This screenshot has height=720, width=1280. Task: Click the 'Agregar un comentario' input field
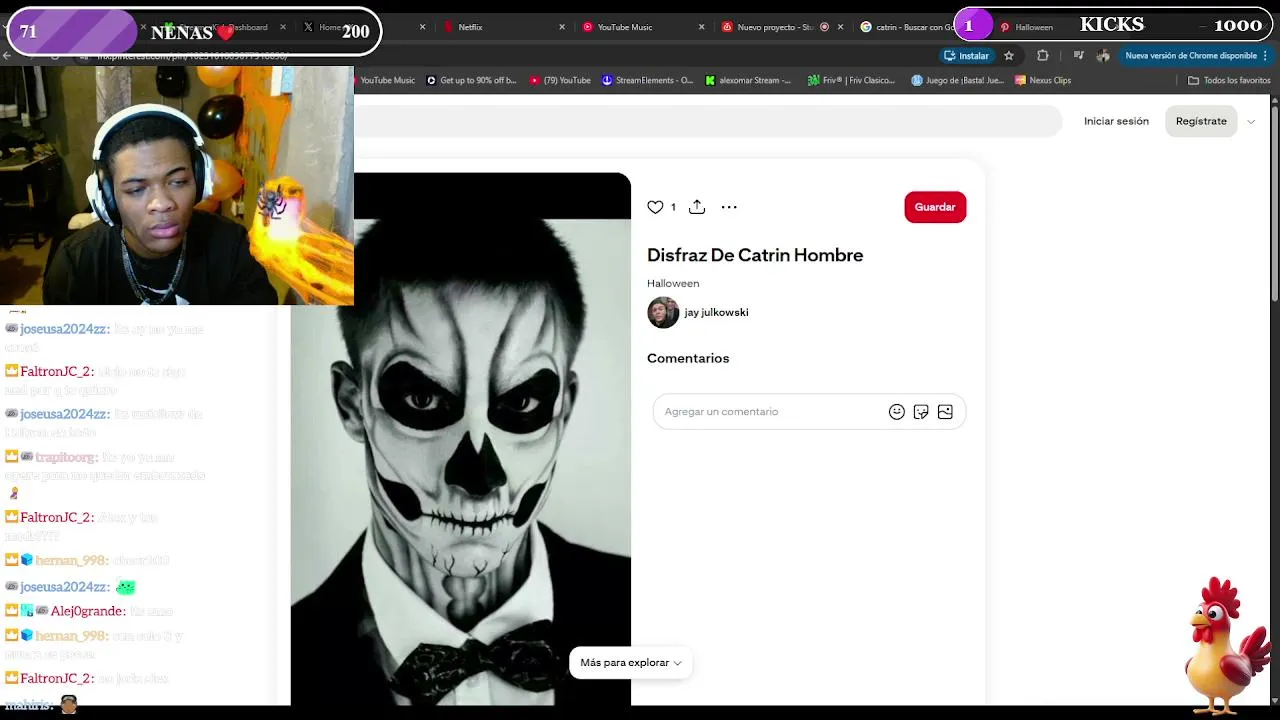click(770, 412)
